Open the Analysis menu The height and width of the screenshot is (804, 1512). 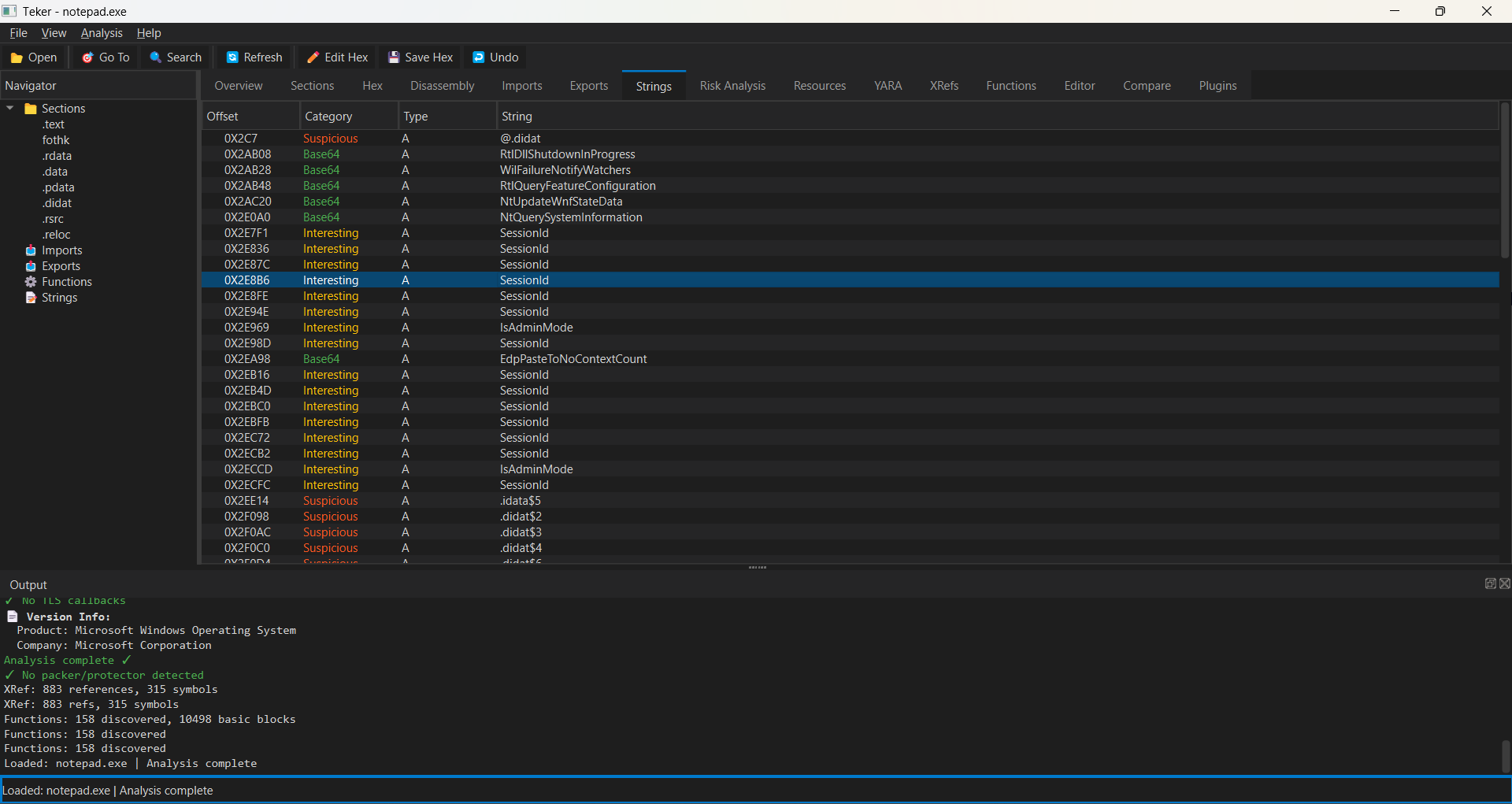pos(102,33)
